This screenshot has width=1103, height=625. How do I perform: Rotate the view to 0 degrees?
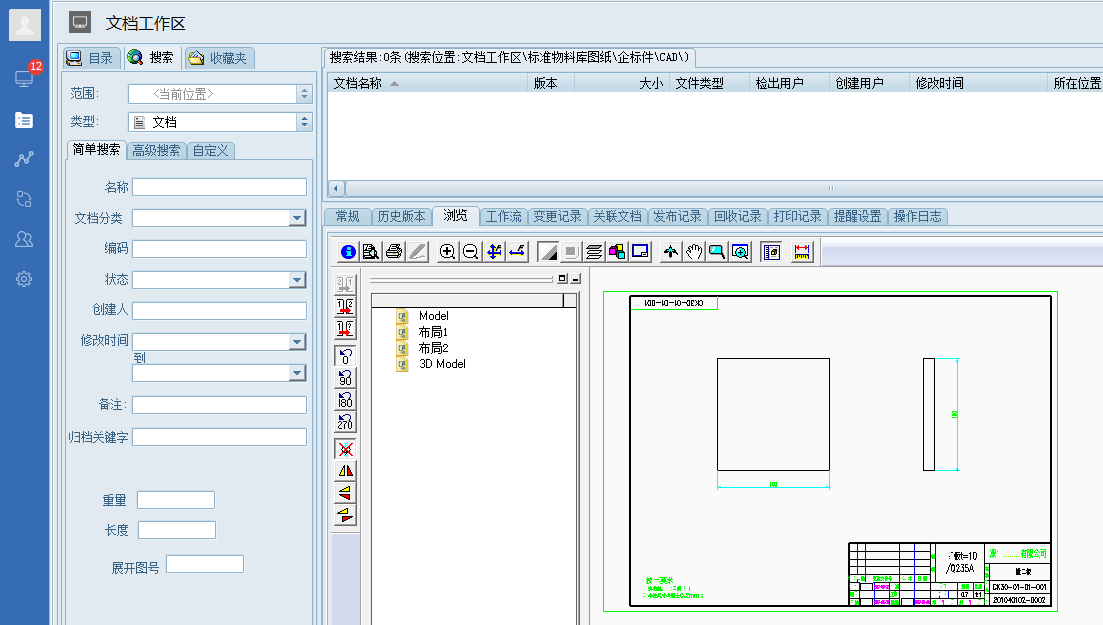[x=345, y=356]
